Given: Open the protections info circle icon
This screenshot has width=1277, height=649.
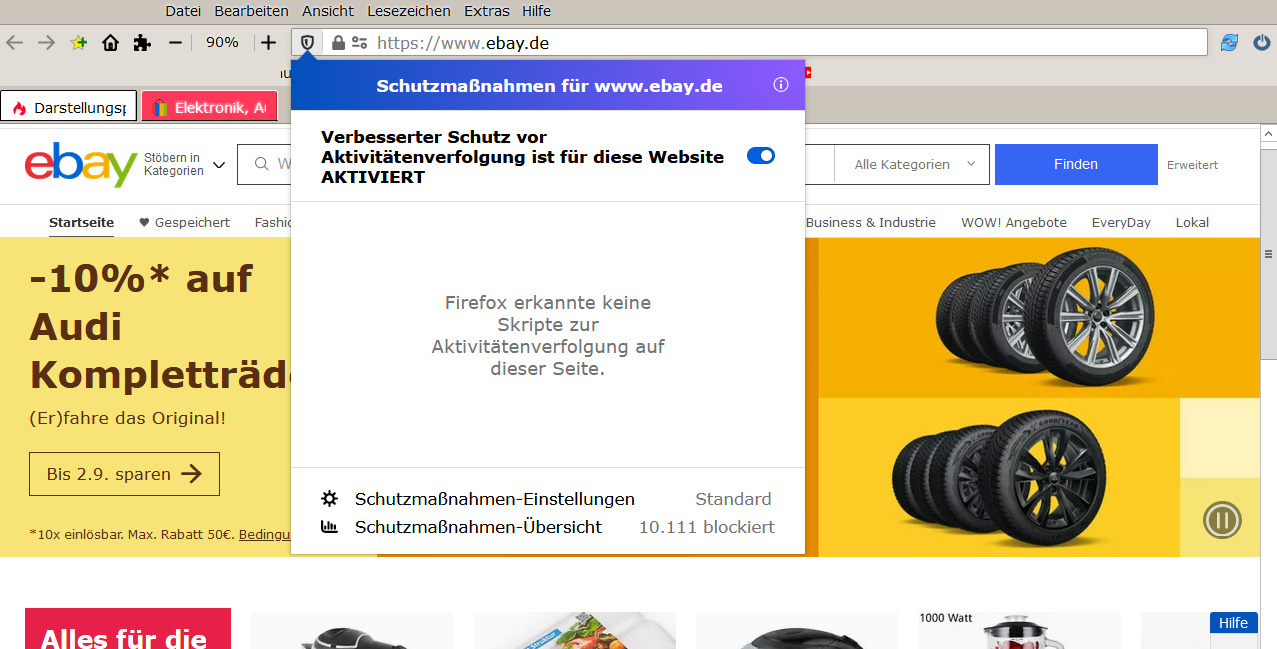Looking at the screenshot, I should coord(781,85).
